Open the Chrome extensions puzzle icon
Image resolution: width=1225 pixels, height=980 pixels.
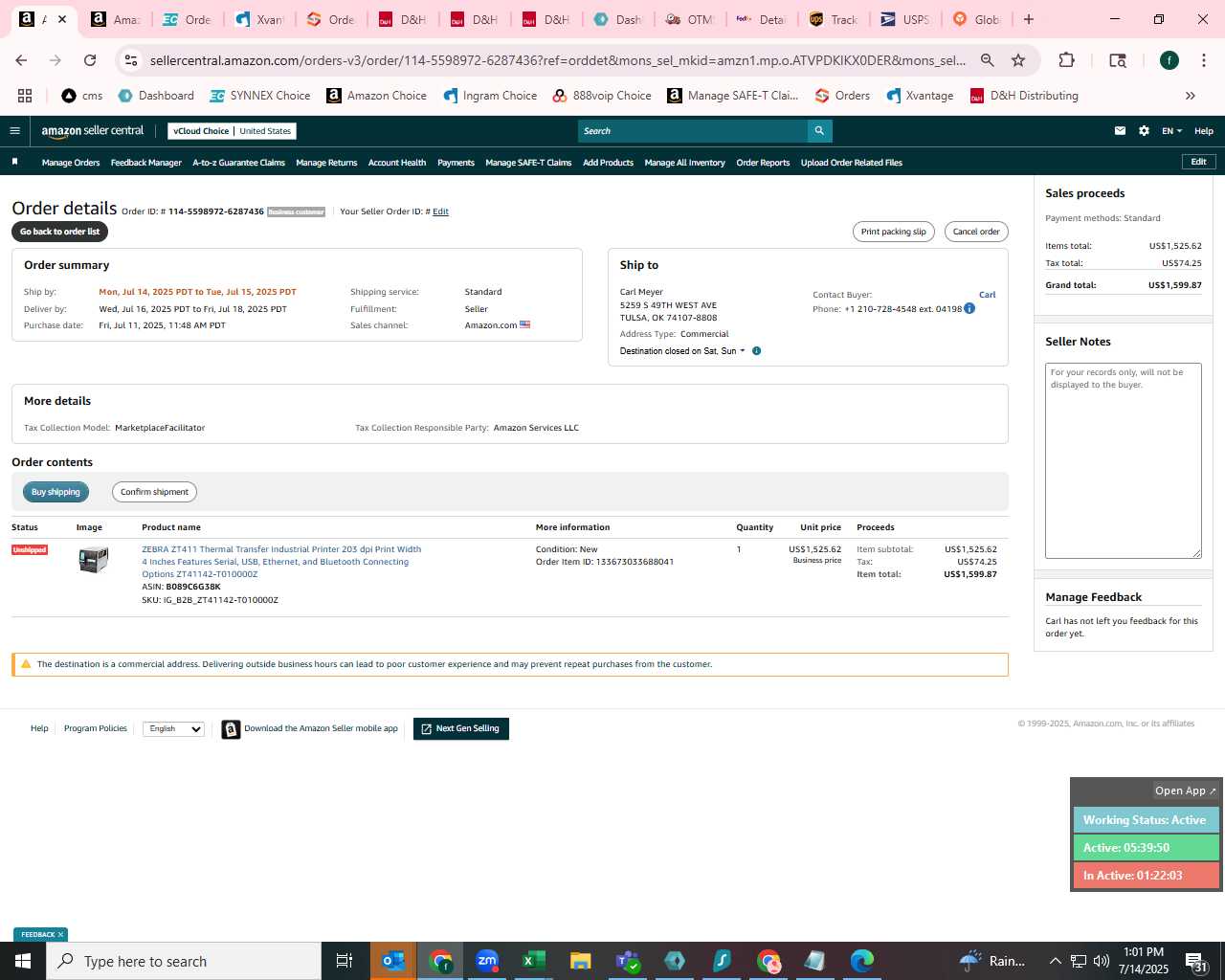[1066, 60]
